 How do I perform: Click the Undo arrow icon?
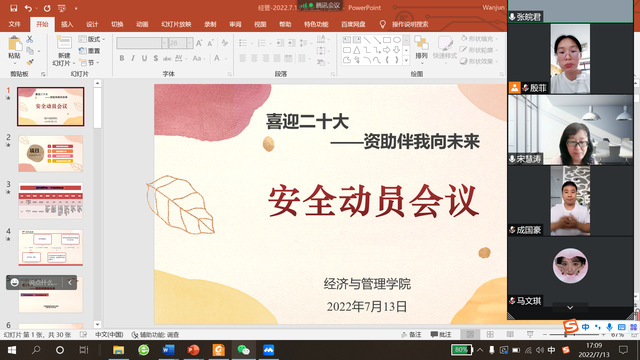pyautogui.click(x=28, y=8)
